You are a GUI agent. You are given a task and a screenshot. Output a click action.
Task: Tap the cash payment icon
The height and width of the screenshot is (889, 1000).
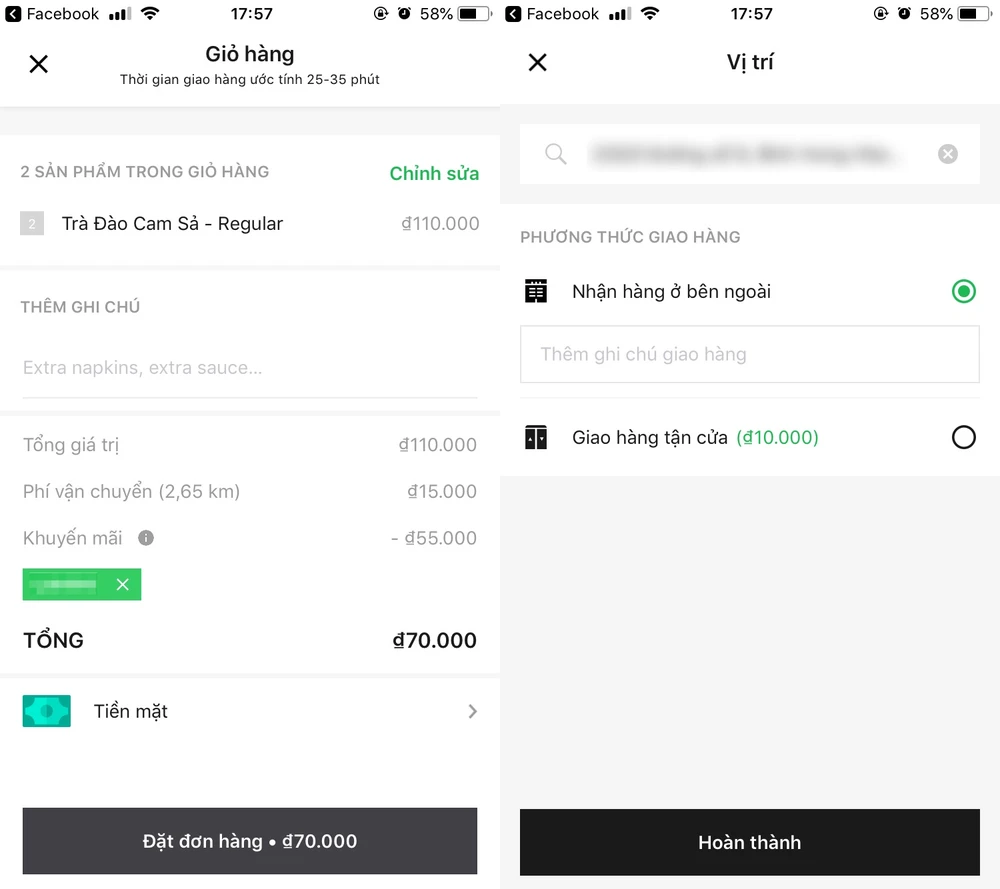[x=47, y=711]
